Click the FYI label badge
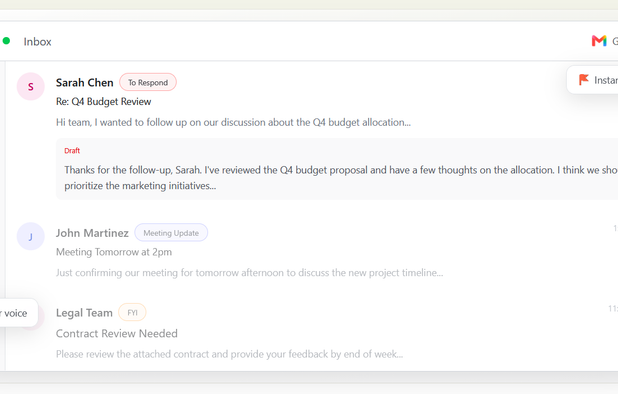 click(x=132, y=313)
